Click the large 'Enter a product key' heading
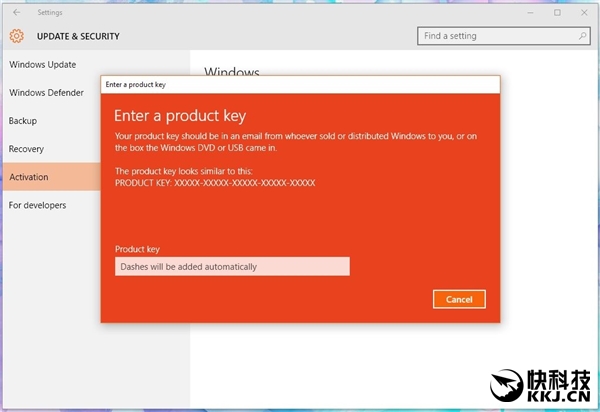Screen dimensions: 600x412 coord(180,115)
